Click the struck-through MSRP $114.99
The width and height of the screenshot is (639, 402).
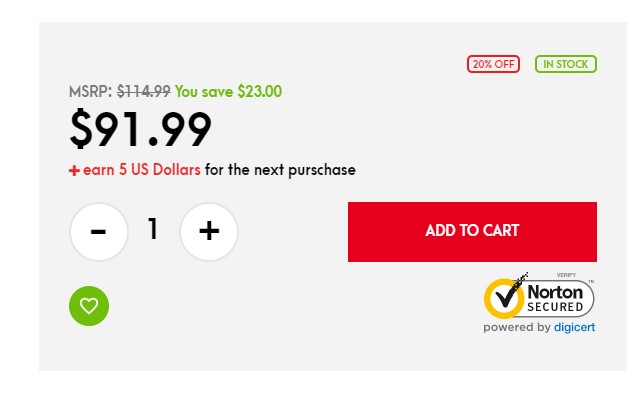143,91
